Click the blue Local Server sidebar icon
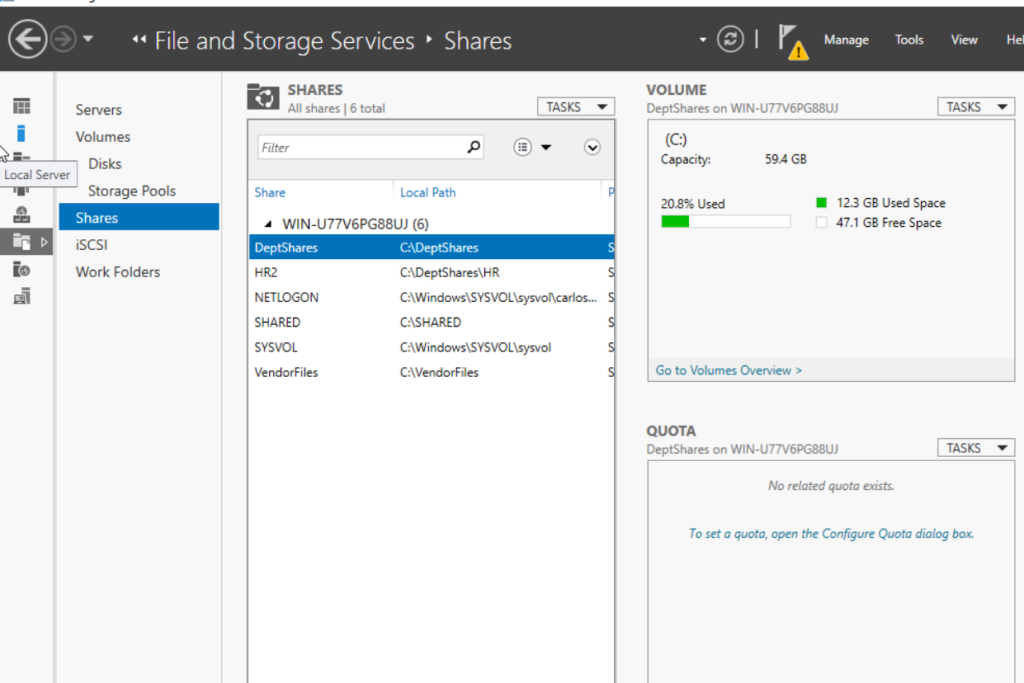The image size is (1024, 683). tap(21, 133)
